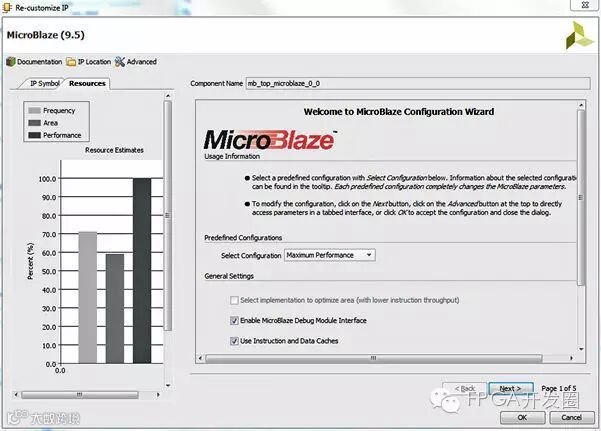Click down arrow of wizard page scrollbar
This screenshot has width=601, height=431.
[x=581, y=349]
